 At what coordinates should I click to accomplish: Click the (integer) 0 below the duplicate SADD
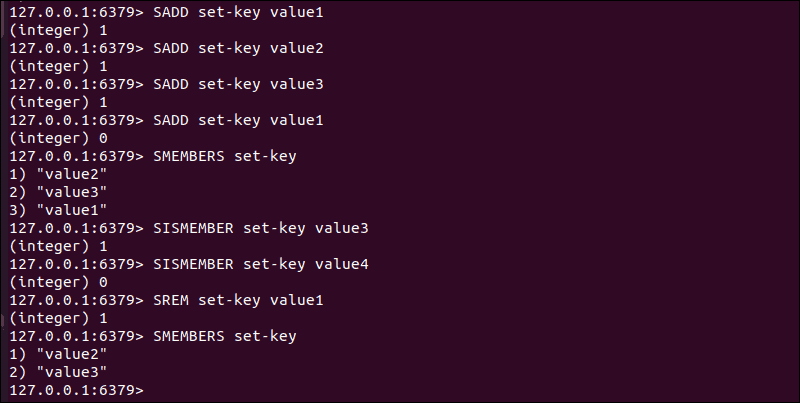click(x=57, y=138)
